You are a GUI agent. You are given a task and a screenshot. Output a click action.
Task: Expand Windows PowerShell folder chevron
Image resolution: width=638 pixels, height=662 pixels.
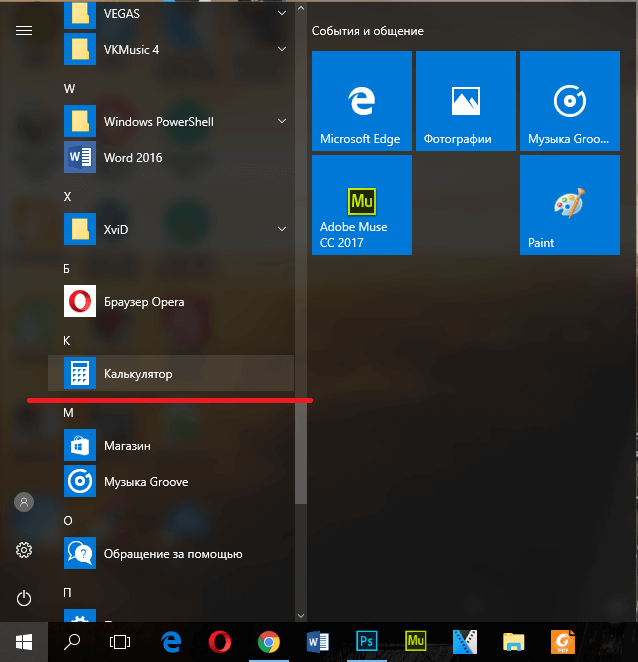282,122
